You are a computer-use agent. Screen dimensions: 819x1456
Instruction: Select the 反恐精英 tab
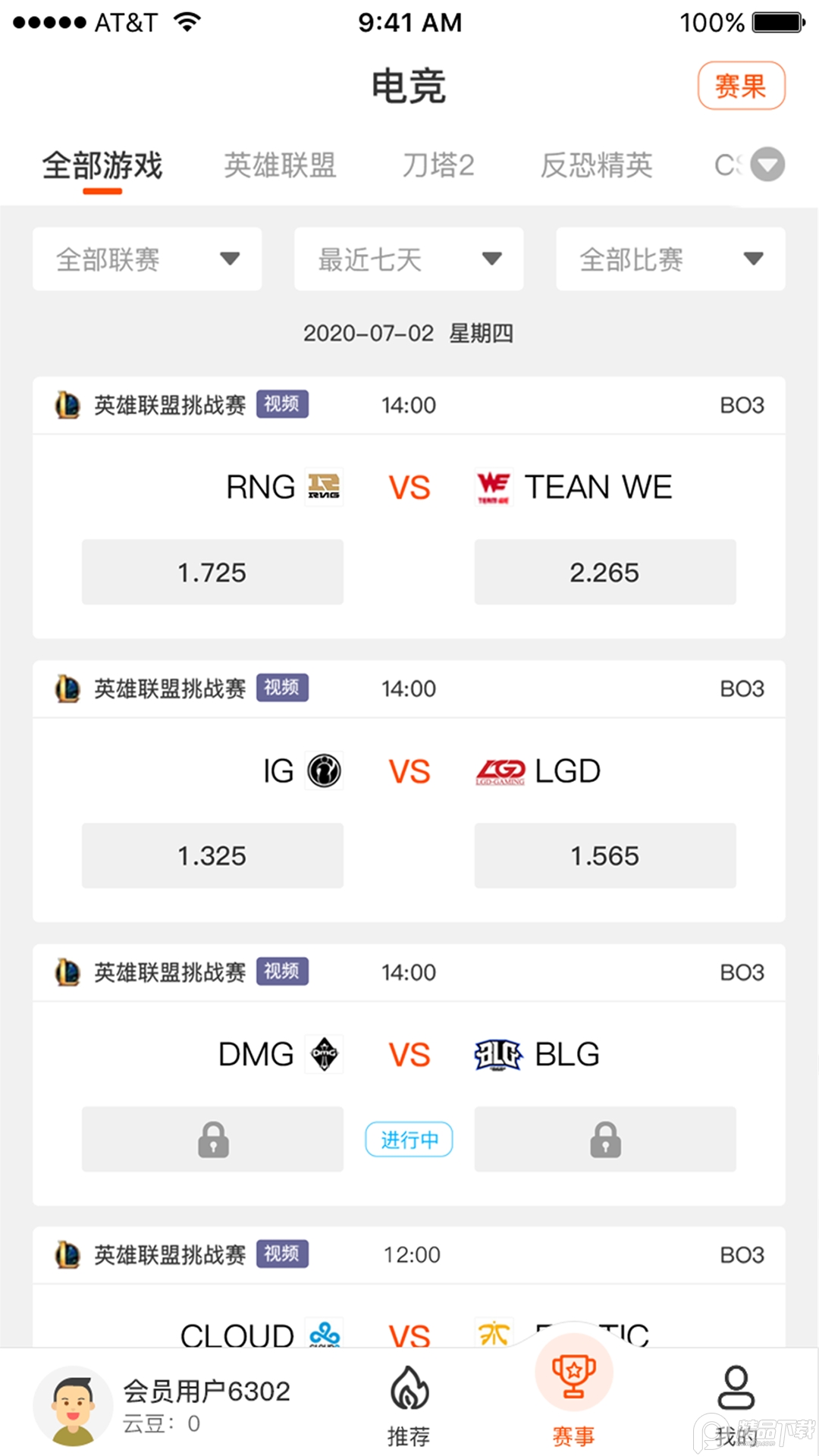[x=596, y=165]
